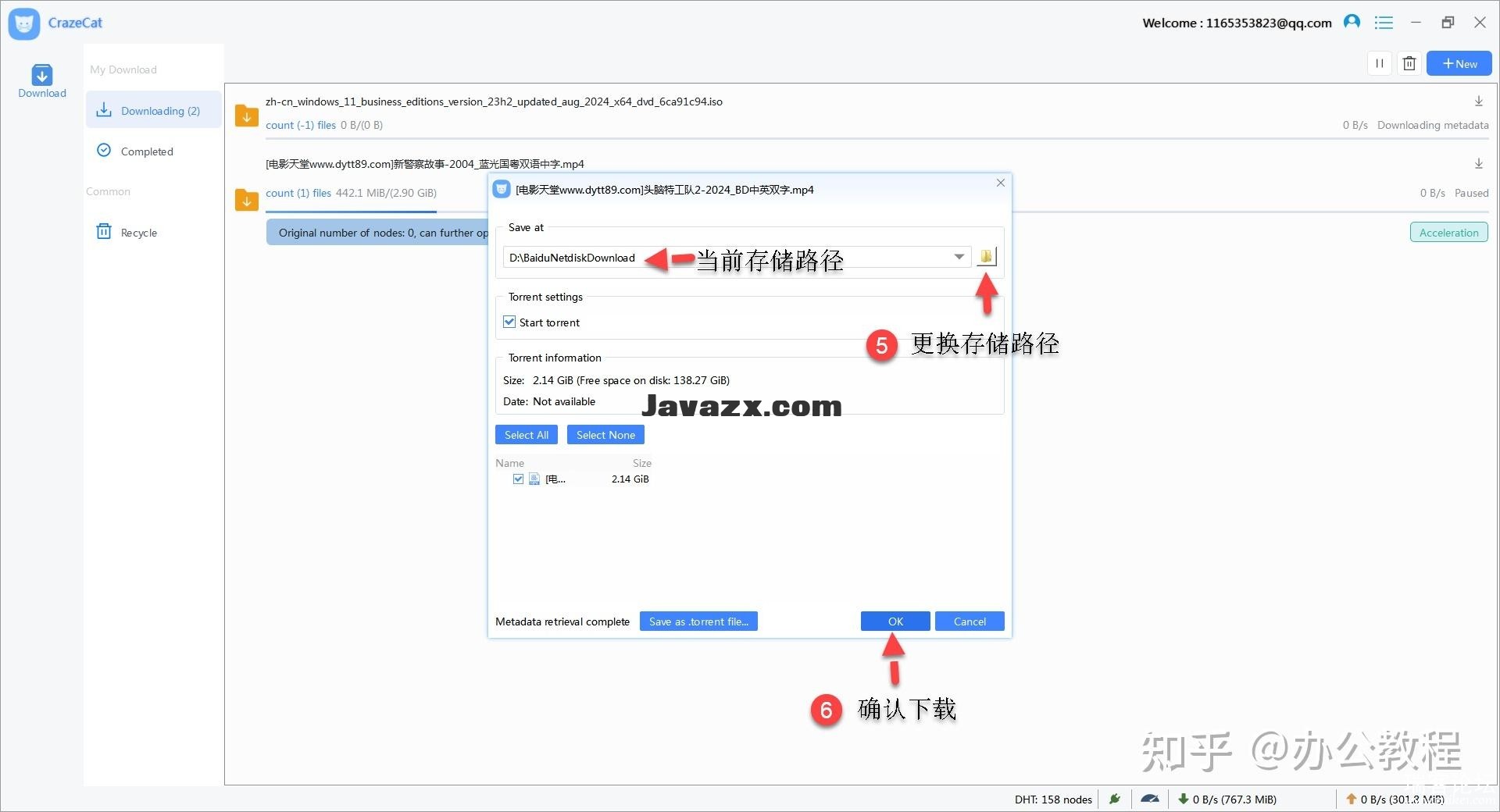Cancel the add torrent dialog

coord(970,621)
